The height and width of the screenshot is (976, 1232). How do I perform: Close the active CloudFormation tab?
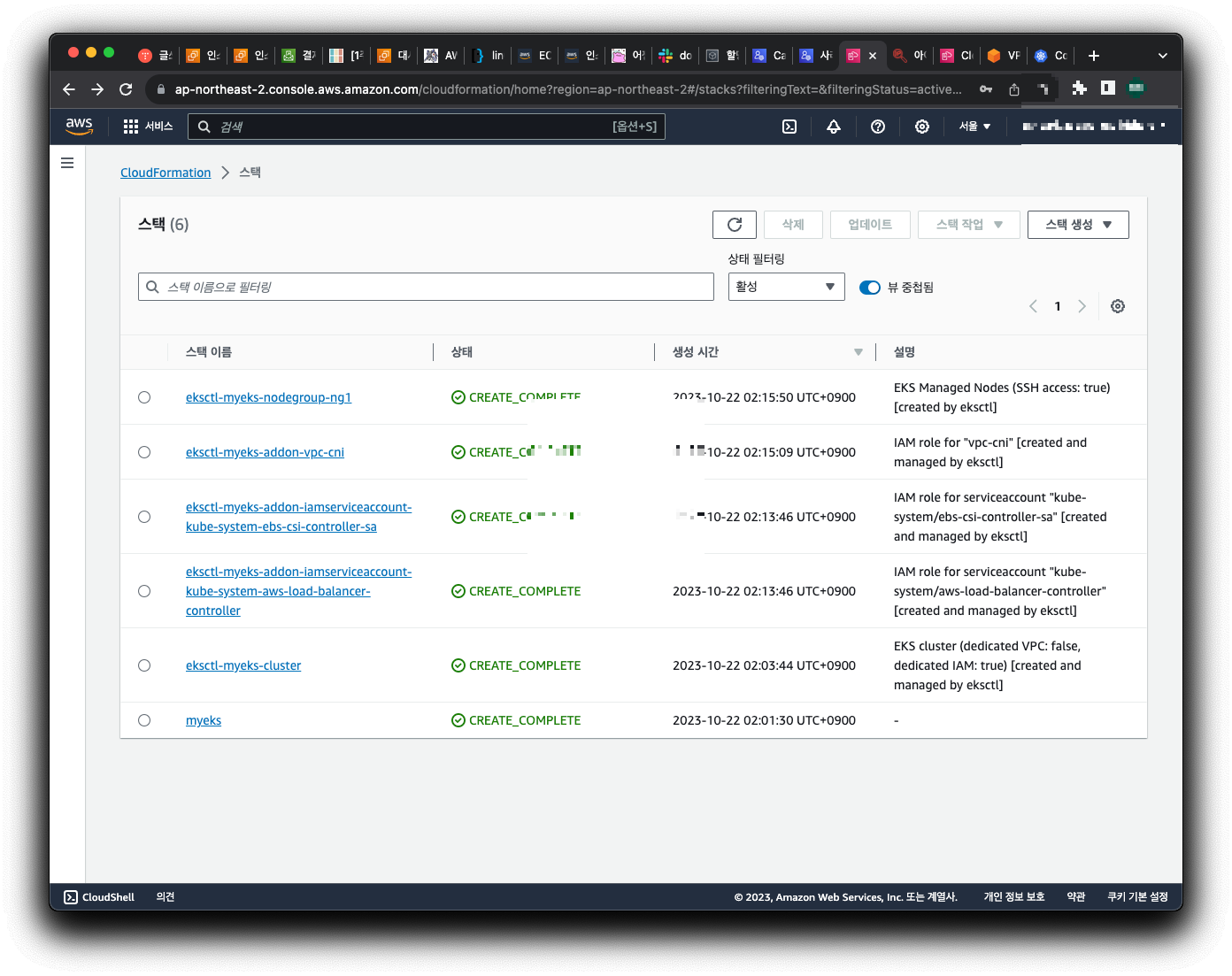point(873,56)
